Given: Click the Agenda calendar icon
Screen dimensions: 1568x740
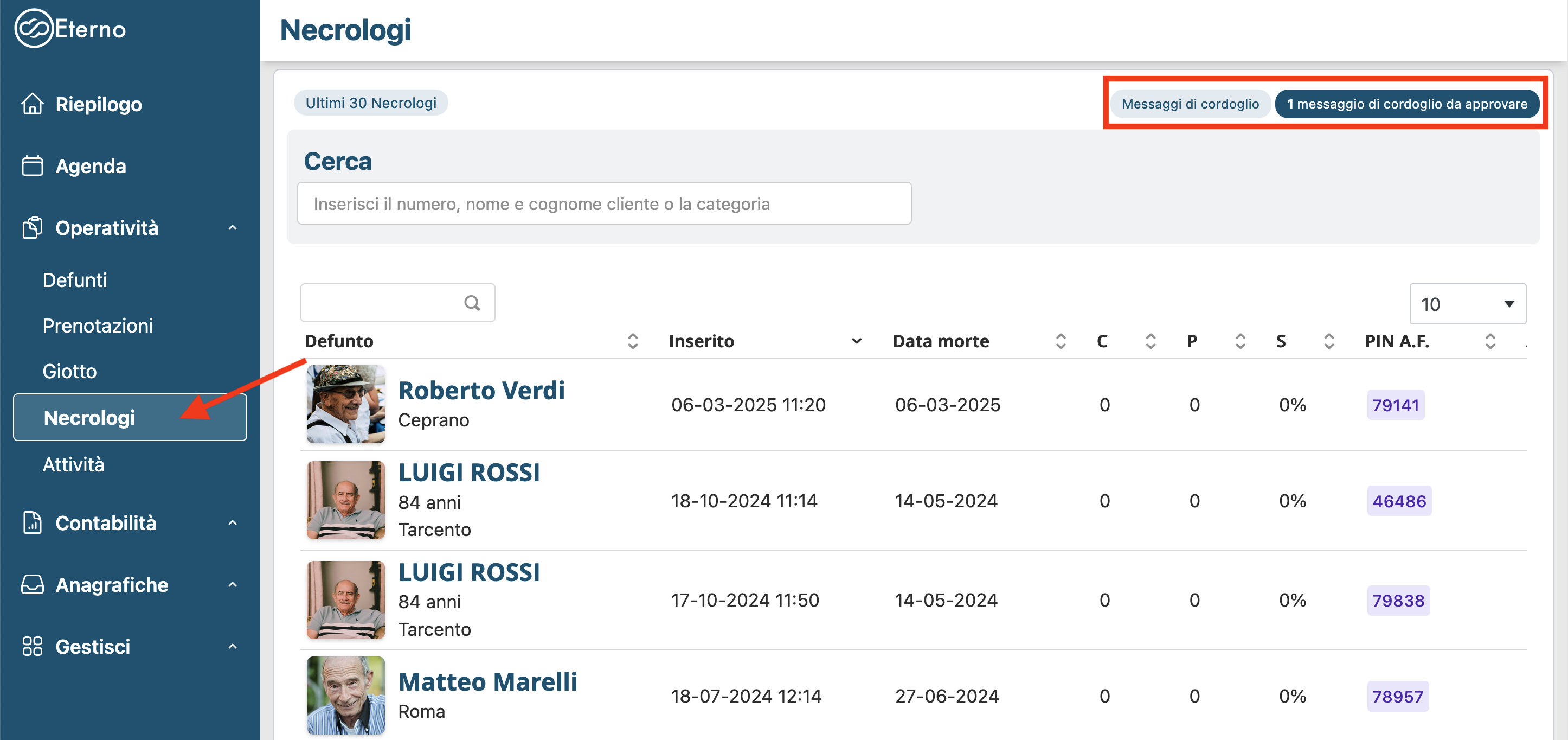Looking at the screenshot, I should (x=33, y=165).
